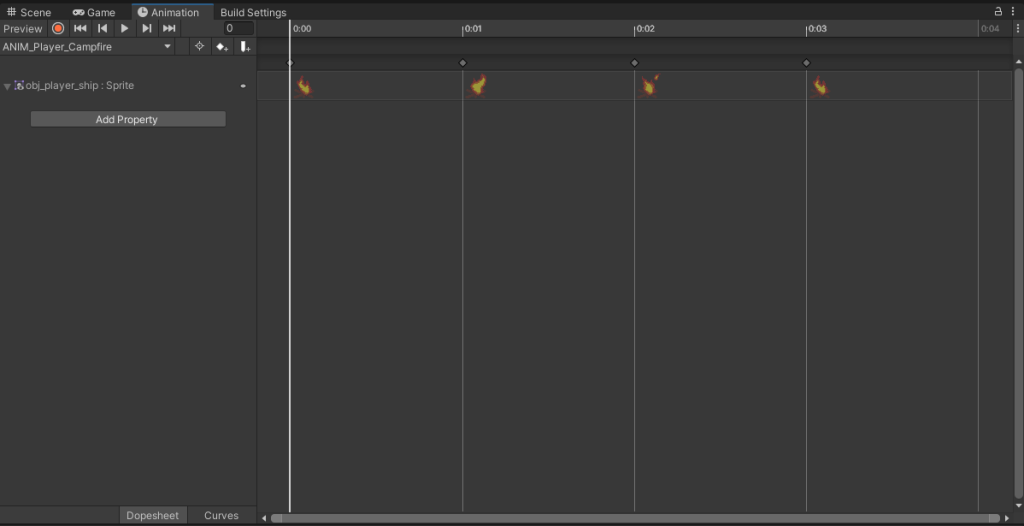
Task: Enable keyframe recording mode
Action: (58, 29)
